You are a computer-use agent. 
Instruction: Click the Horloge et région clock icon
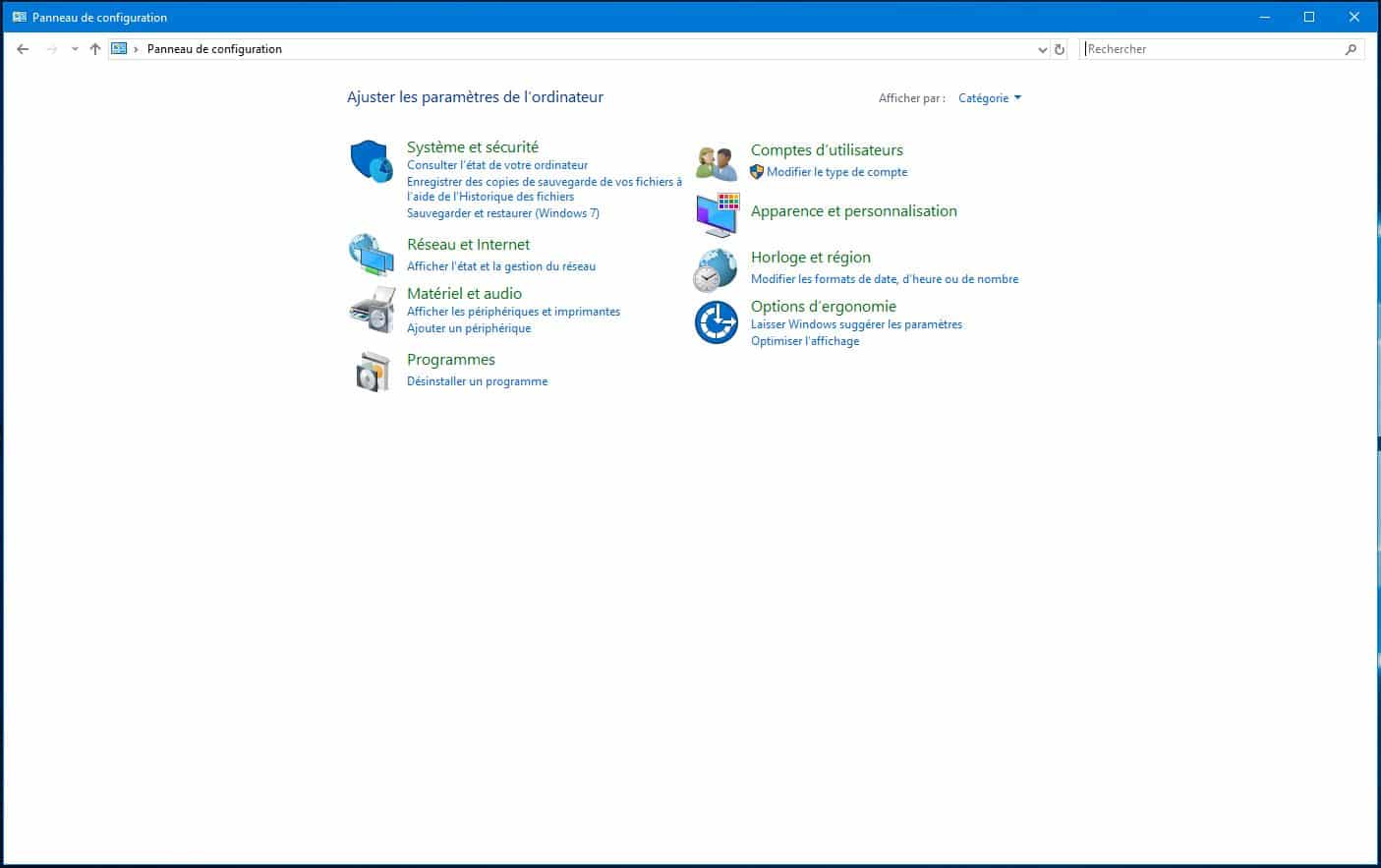pyautogui.click(x=715, y=270)
